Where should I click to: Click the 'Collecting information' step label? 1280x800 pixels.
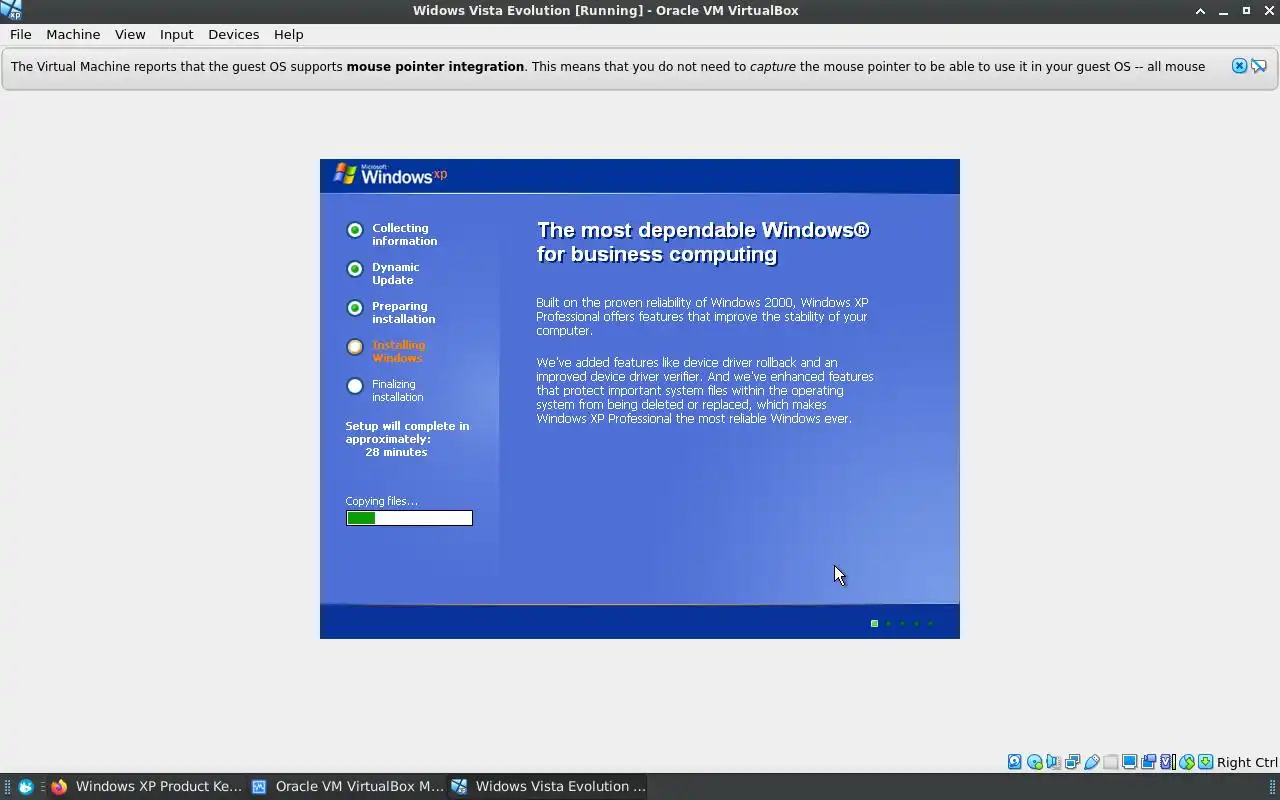click(405, 234)
